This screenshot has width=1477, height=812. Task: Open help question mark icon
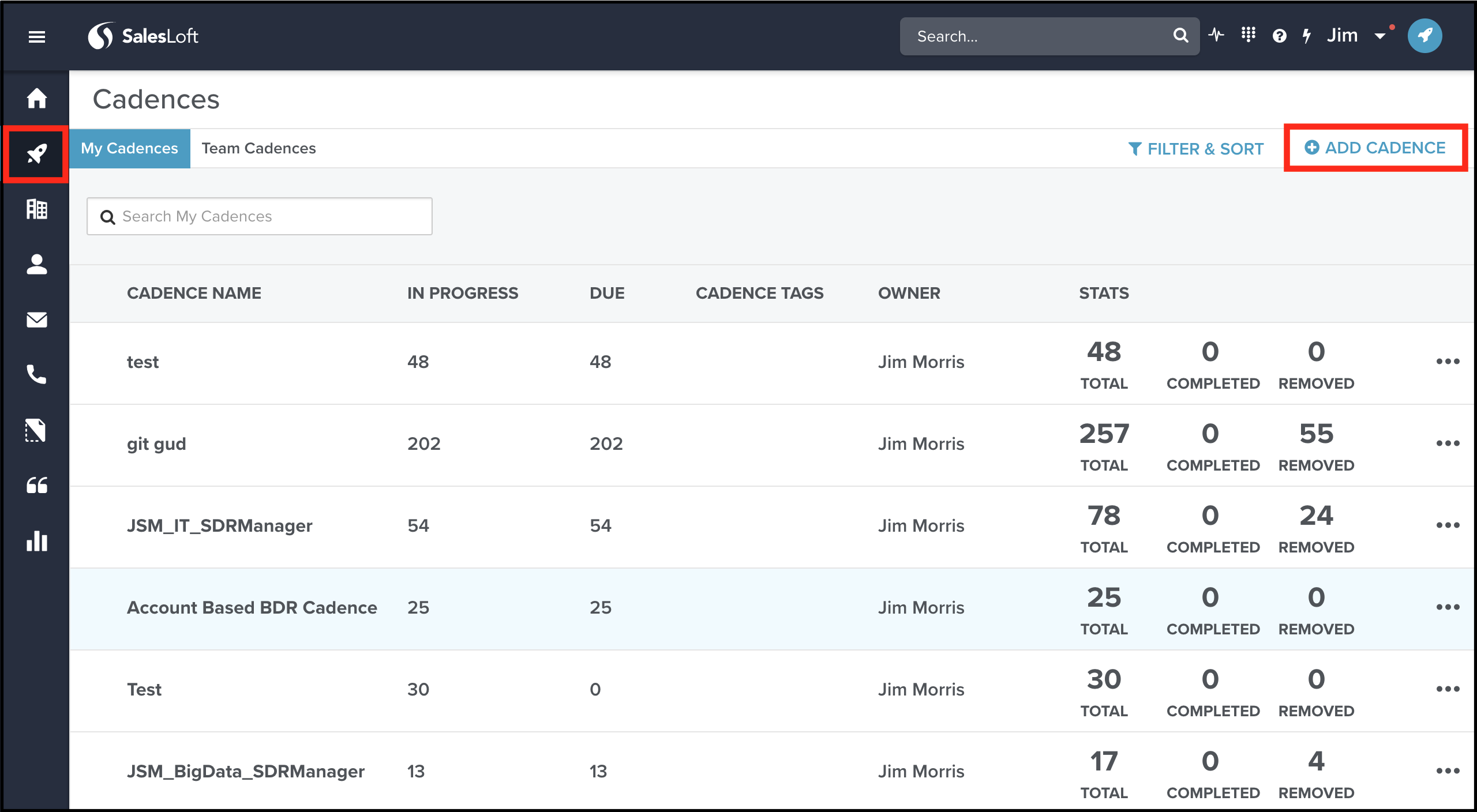(1279, 36)
